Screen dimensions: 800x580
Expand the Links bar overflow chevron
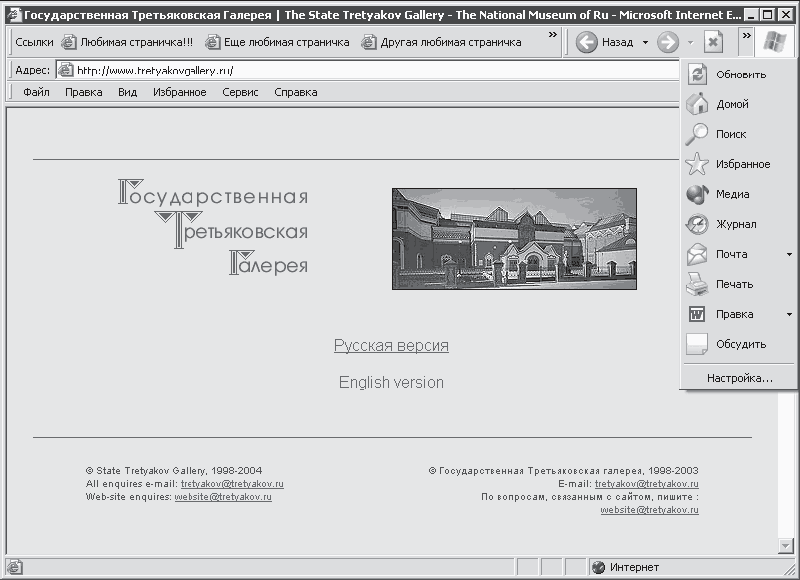tap(554, 35)
